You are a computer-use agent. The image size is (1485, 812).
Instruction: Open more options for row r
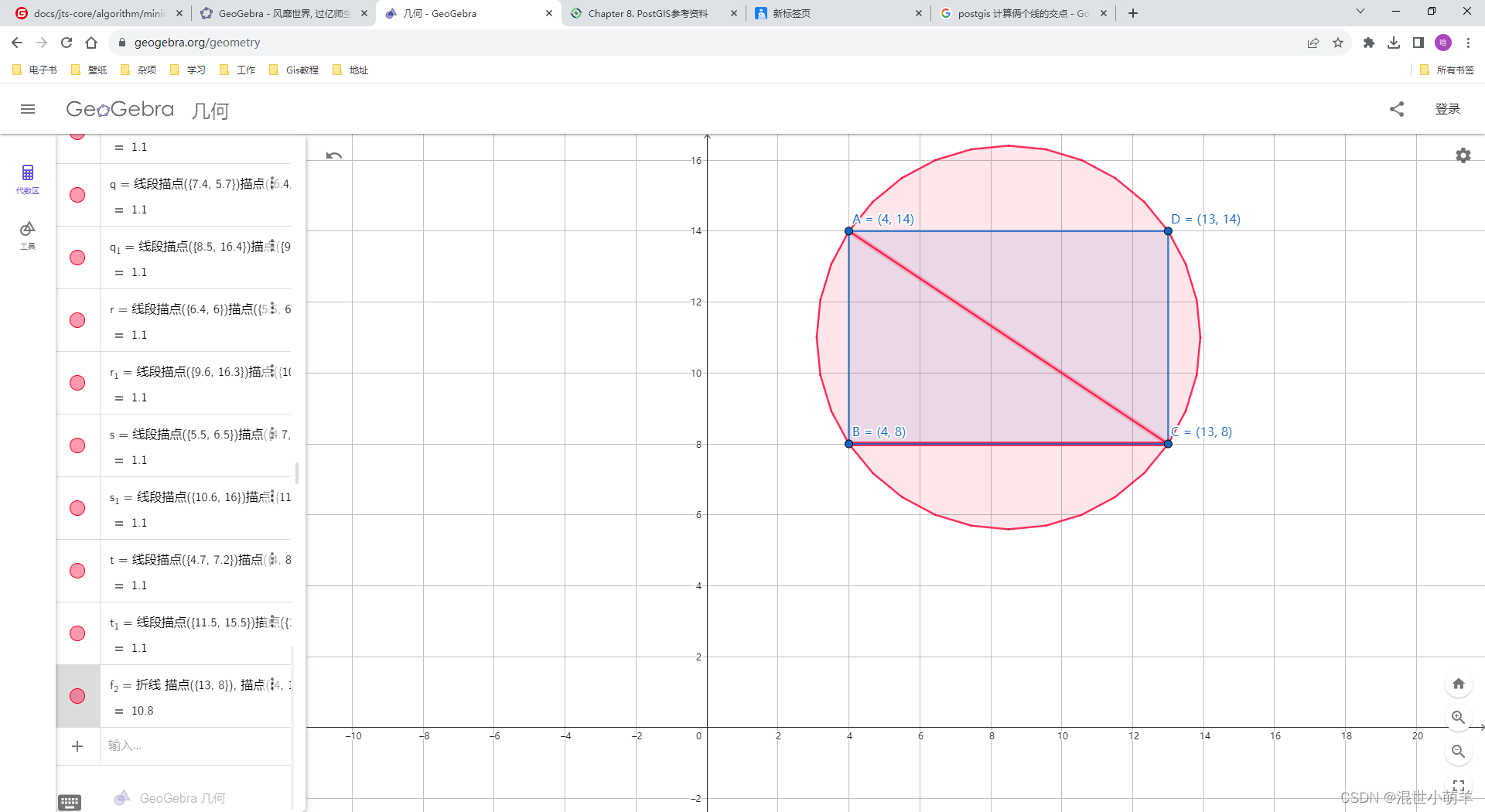point(272,309)
